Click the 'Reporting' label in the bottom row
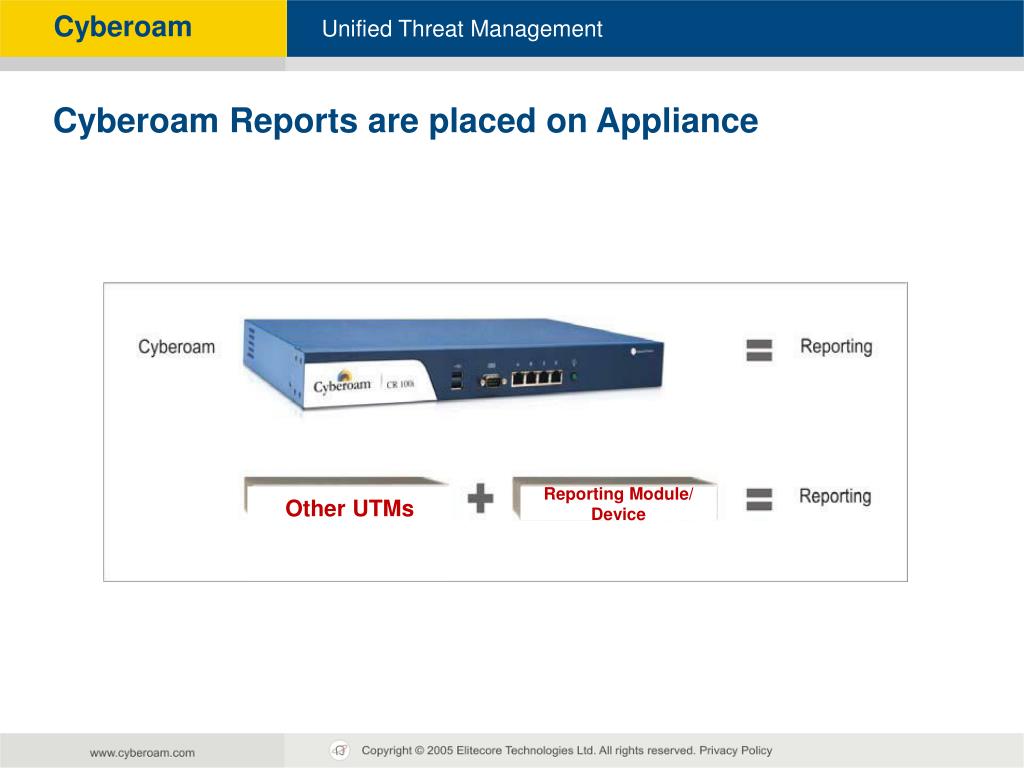The image size is (1024, 768). coord(835,496)
